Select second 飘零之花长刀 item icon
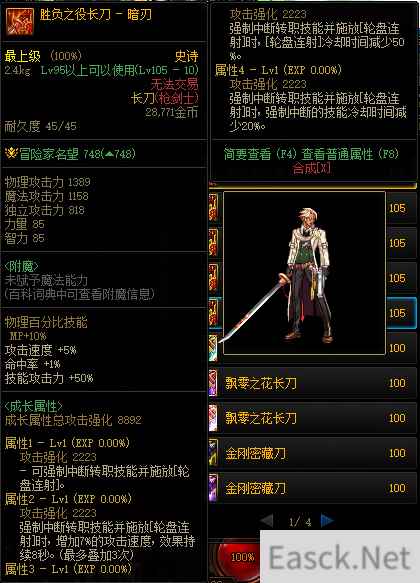This screenshot has width=420, height=583. 213,418
